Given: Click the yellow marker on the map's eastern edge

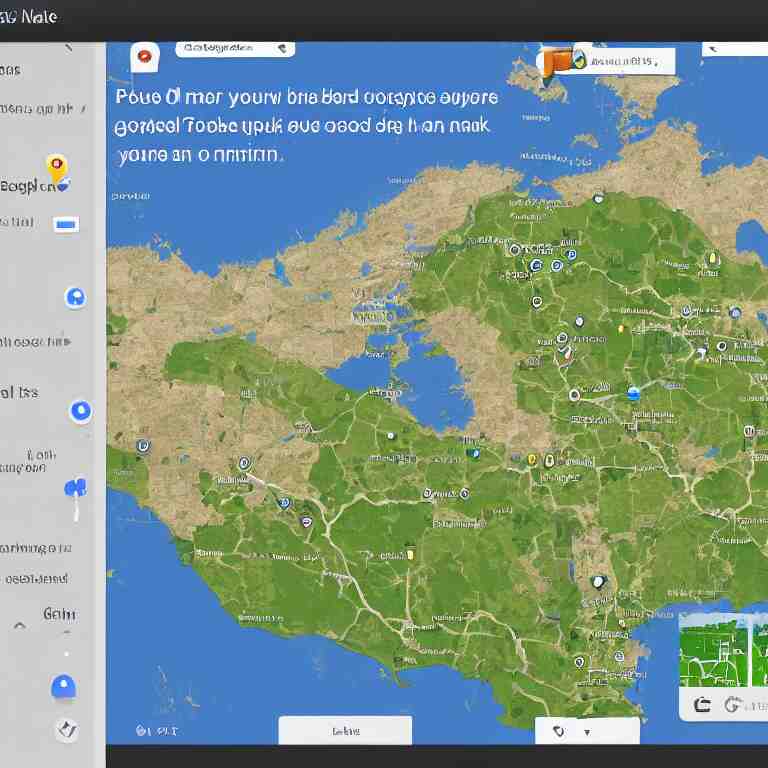Looking at the screenshot, I should (712, 259).
